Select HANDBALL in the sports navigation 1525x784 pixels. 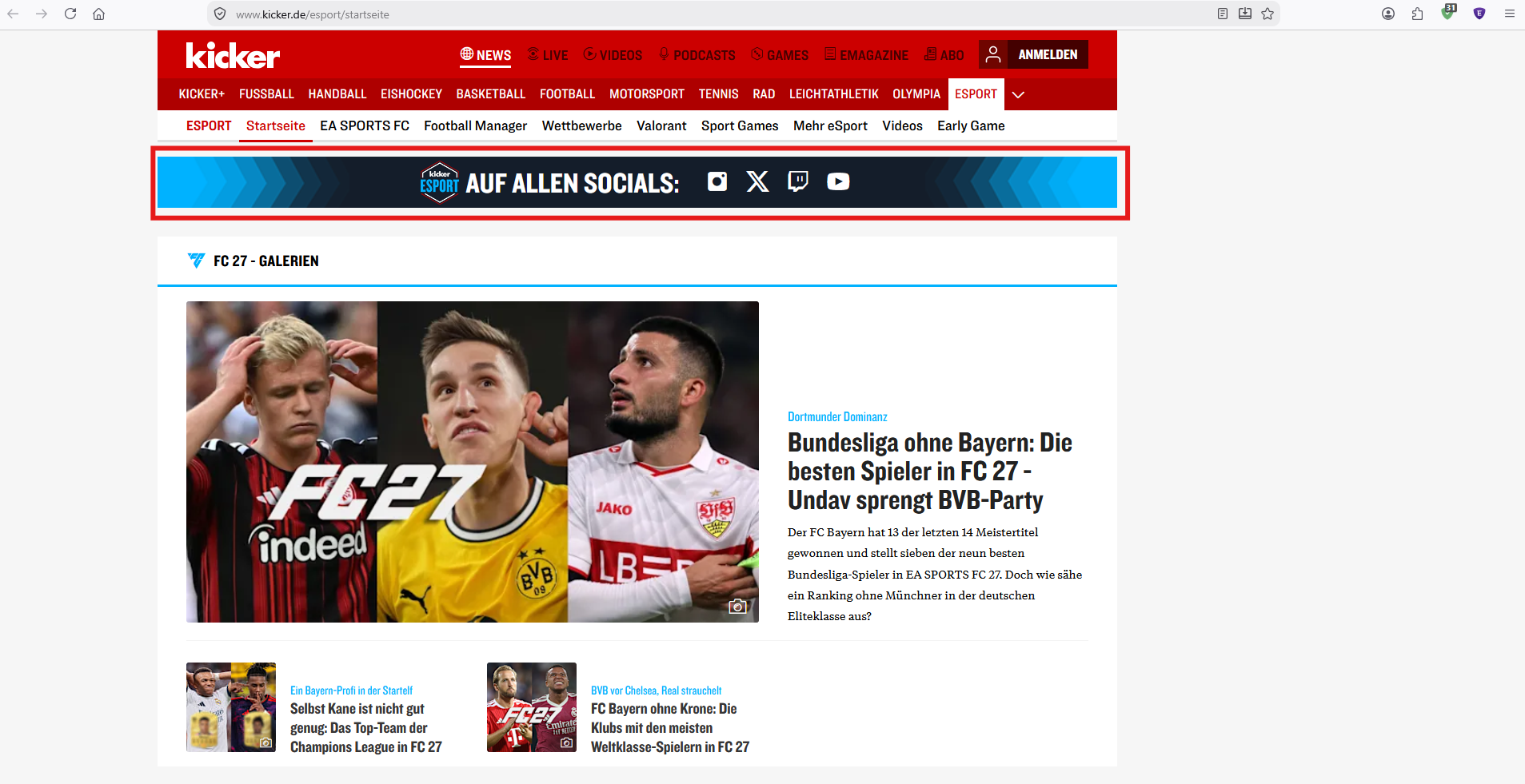337,94
